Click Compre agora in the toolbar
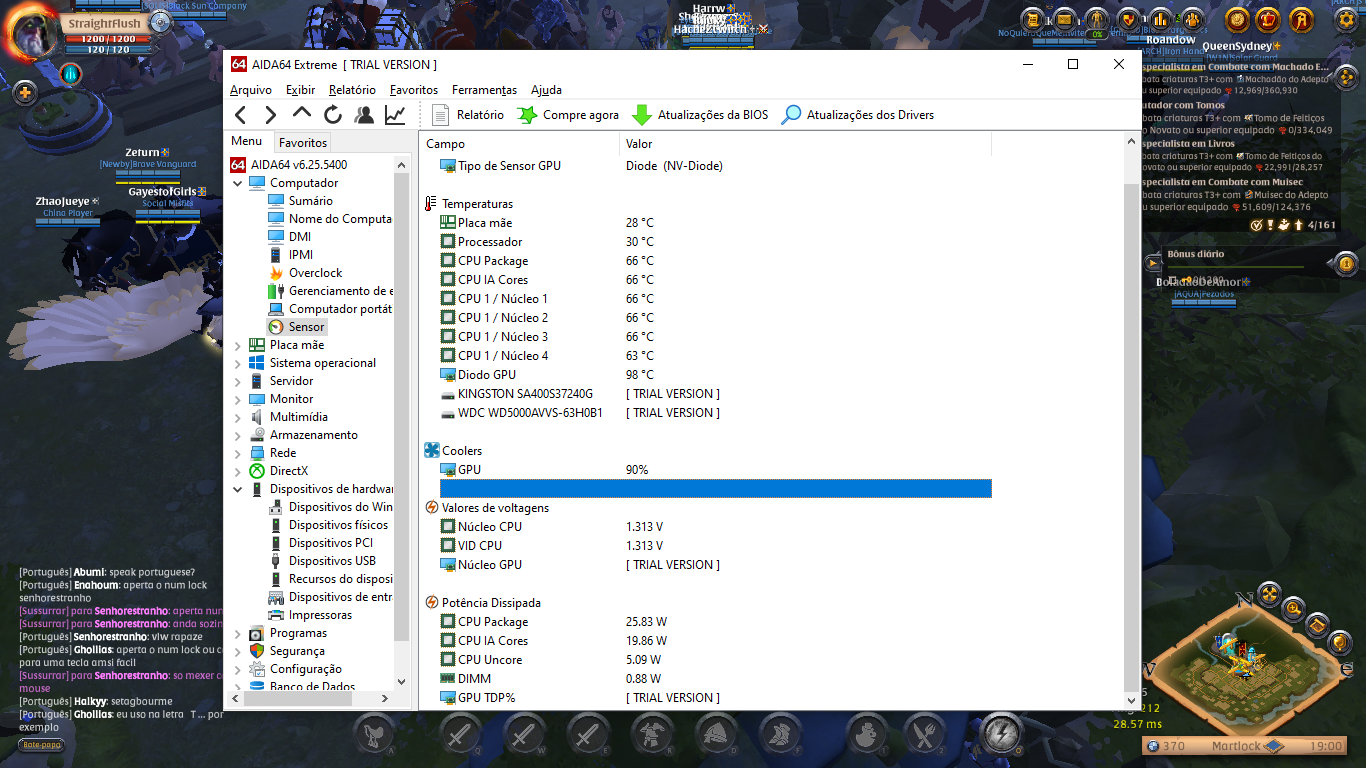Viewport: 1366px width, 768px height. coord(568,115)
